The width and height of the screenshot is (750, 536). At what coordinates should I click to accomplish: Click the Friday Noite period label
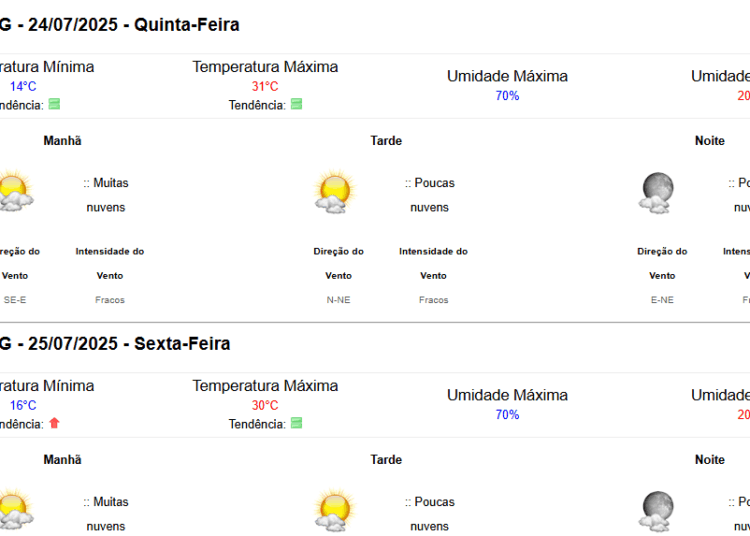click(x=710, y=459)
